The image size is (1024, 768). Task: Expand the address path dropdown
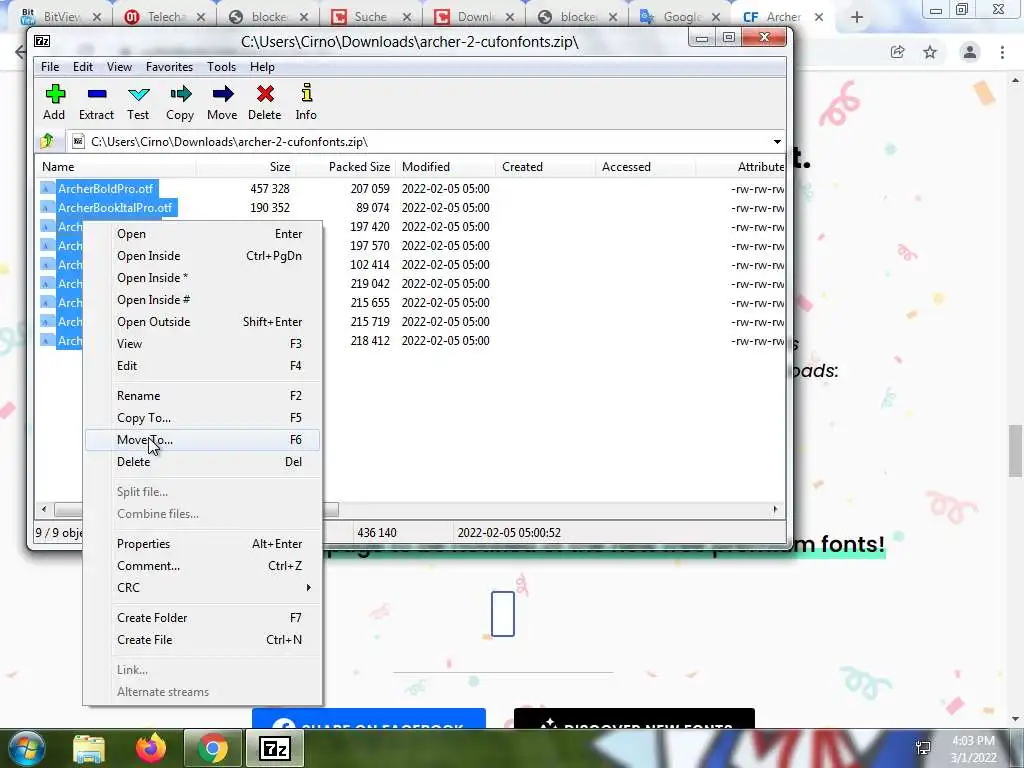[x=777, y=142]
